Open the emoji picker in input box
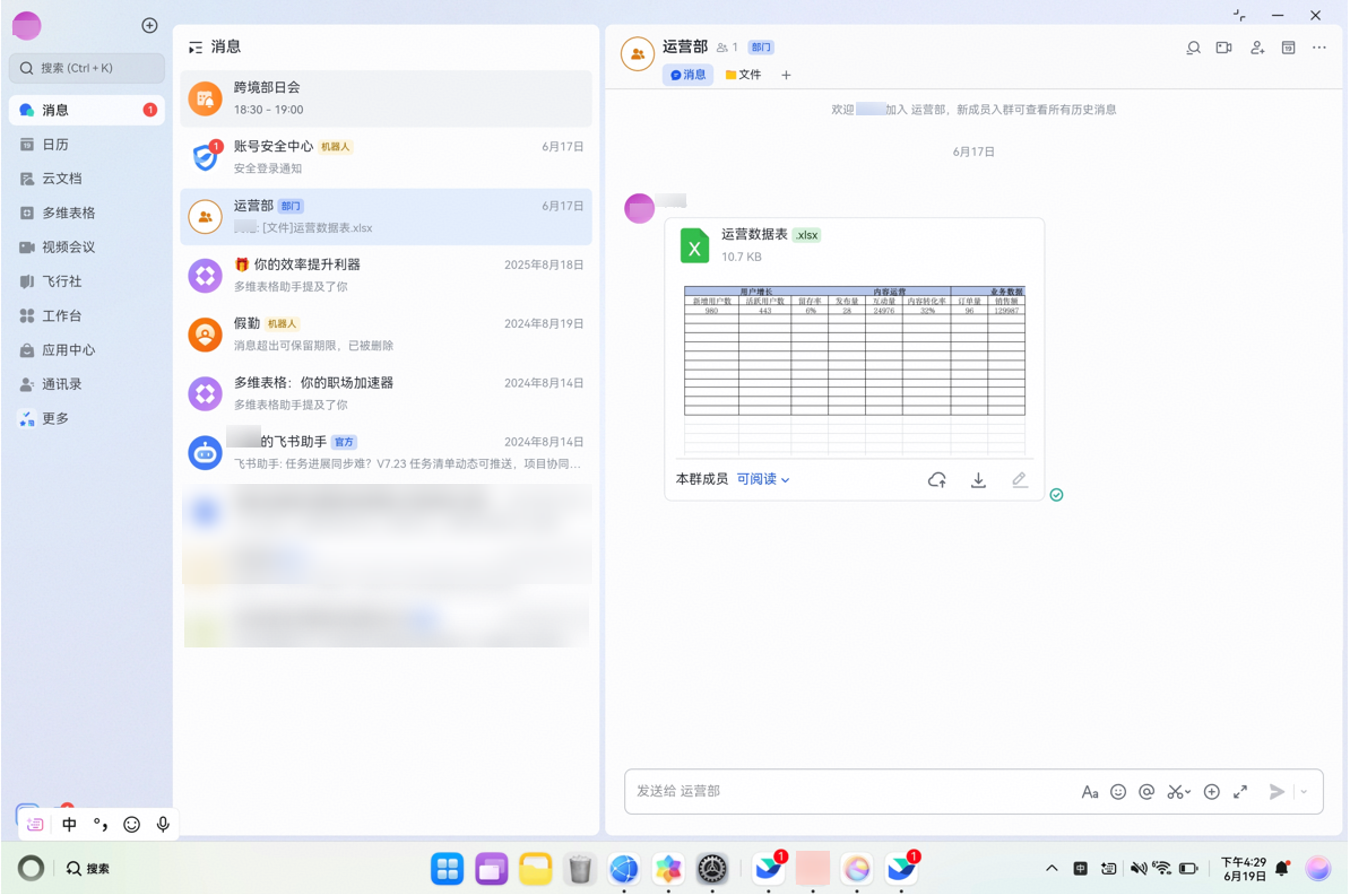Image resolution: width=1348 pixels, height=894 pixels. [1118, 792]
